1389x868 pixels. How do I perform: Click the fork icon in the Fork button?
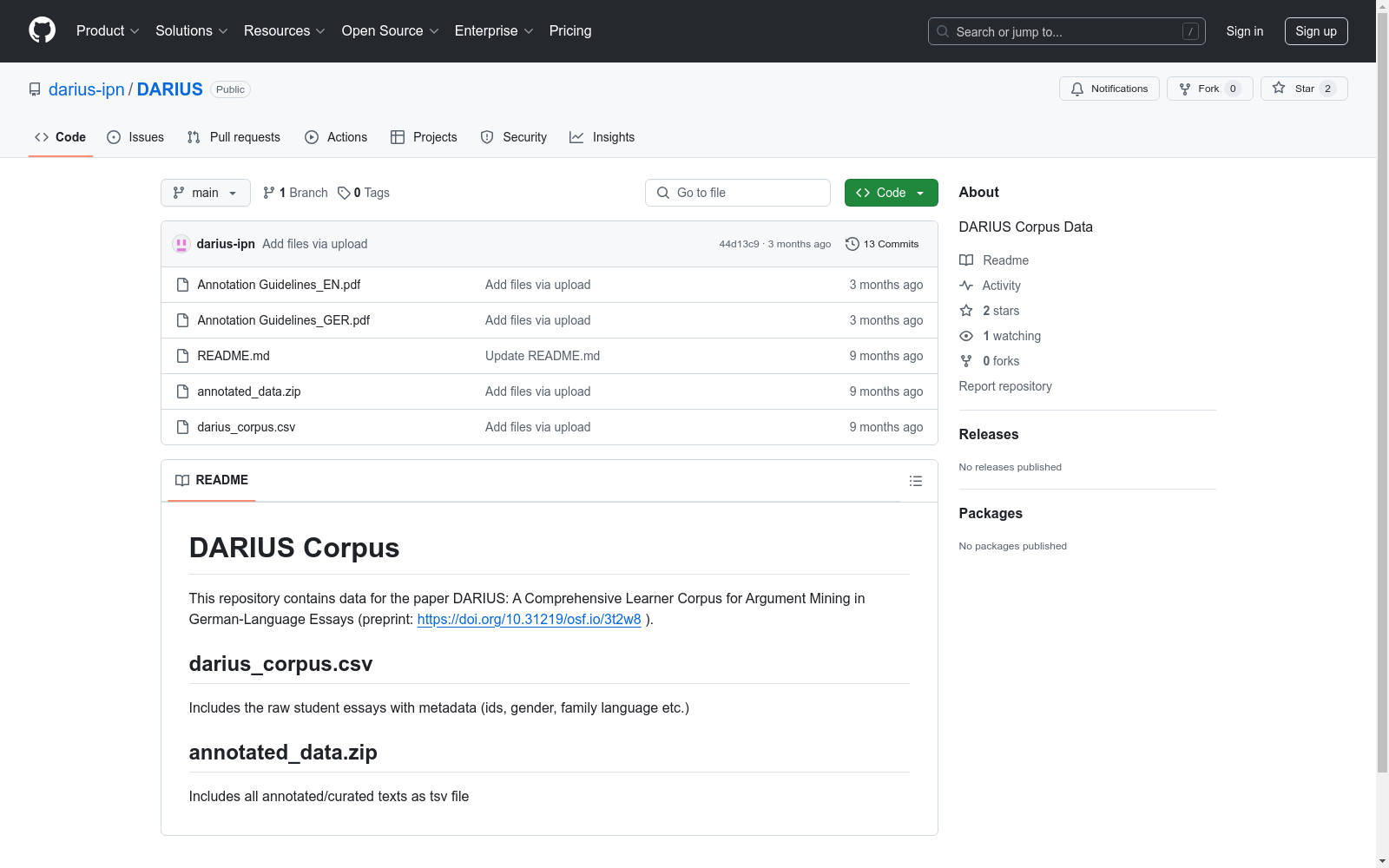pos(1185,89)
